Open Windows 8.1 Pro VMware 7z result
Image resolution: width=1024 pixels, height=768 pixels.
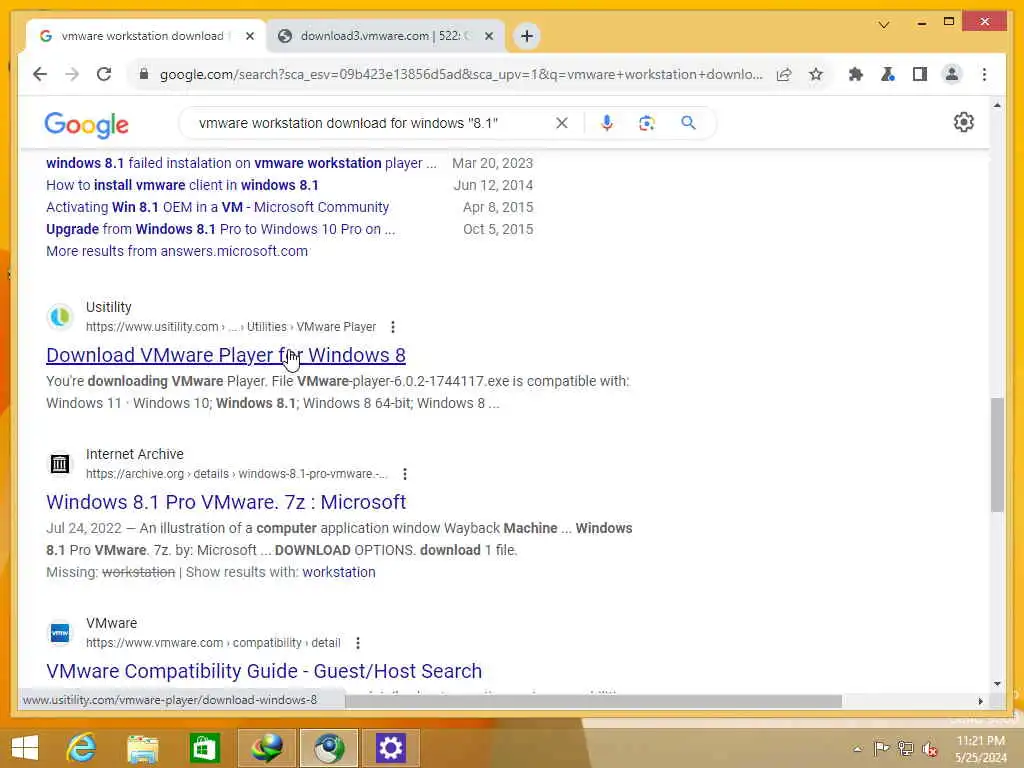(x=226, y=502)
